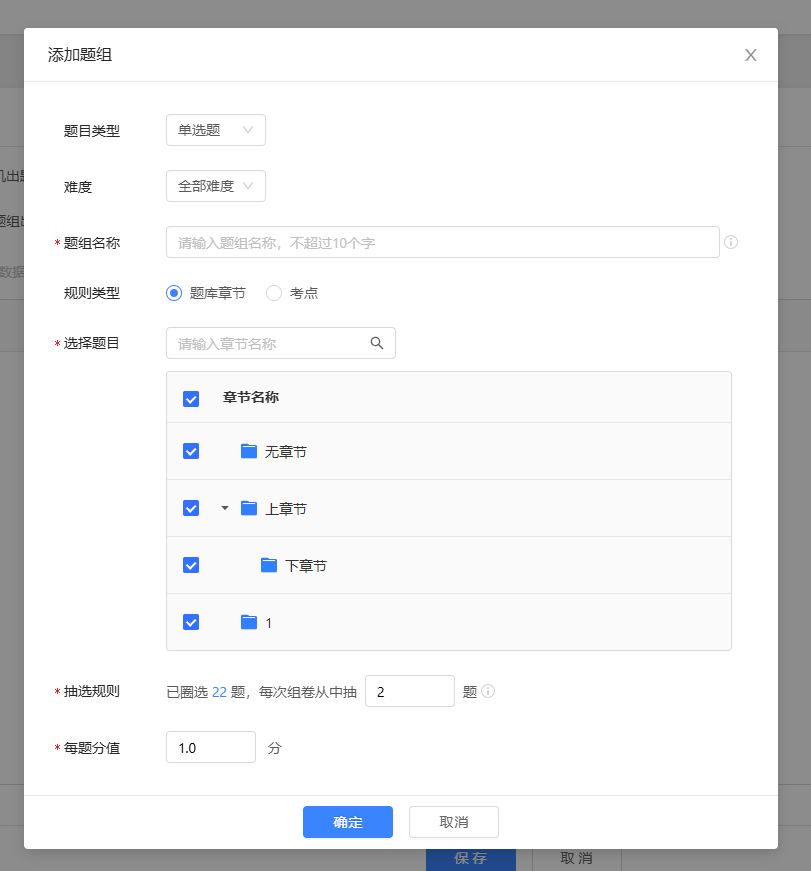
Task: Click the 章节名称 column header
Action: pyautogui.click(x=251, y=397)
